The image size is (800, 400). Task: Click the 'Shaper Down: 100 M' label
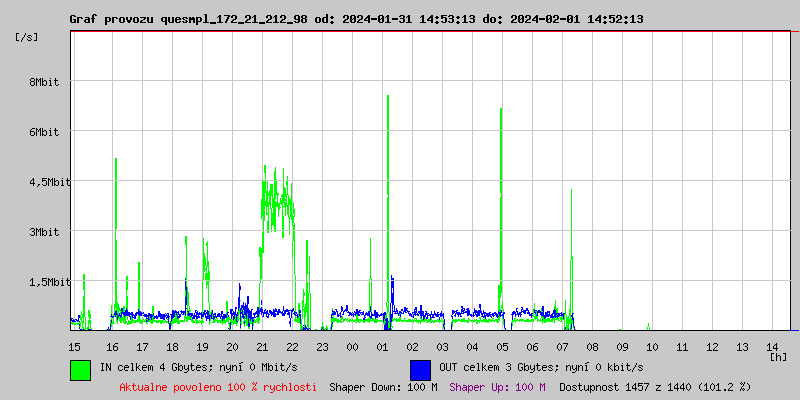pyautogui.click(x=383, y=386)
